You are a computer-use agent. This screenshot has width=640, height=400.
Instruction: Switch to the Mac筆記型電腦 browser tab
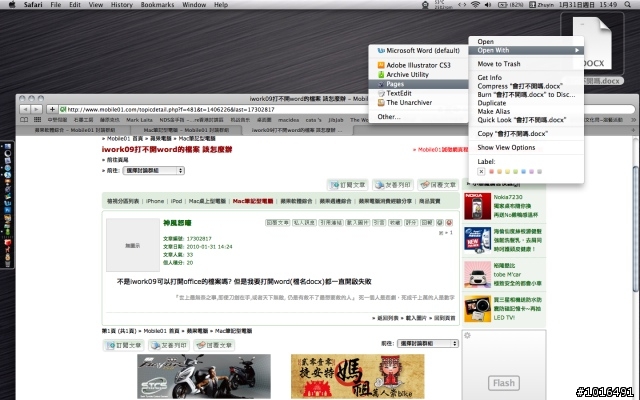point(186,130)
